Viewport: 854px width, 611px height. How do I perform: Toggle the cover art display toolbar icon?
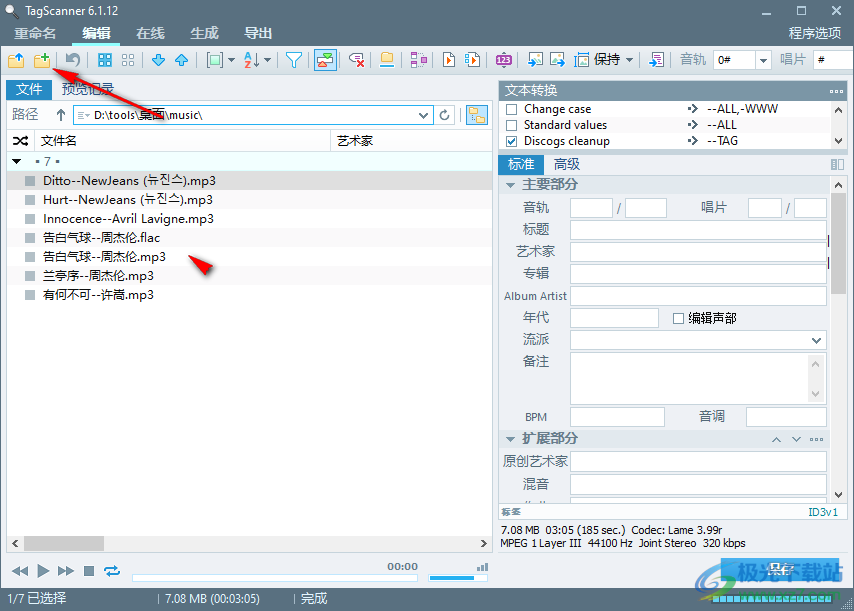pyautogui.click(x=324, y=60)
